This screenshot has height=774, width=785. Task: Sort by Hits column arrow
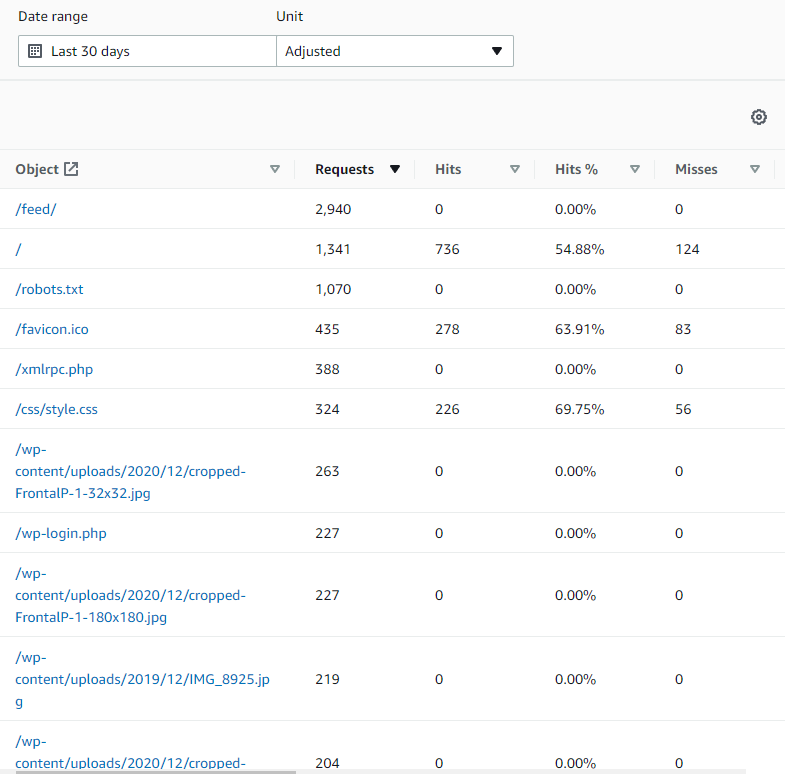515,169
